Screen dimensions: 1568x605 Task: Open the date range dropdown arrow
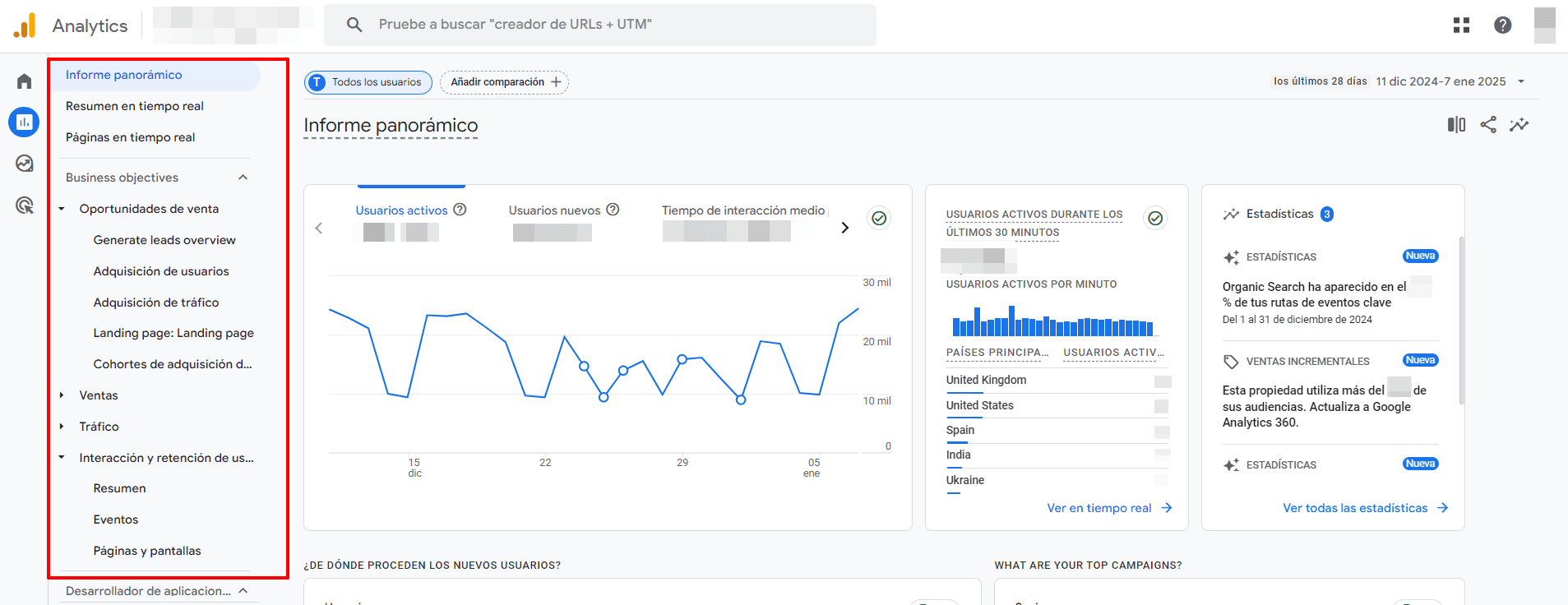(1521, 81)
